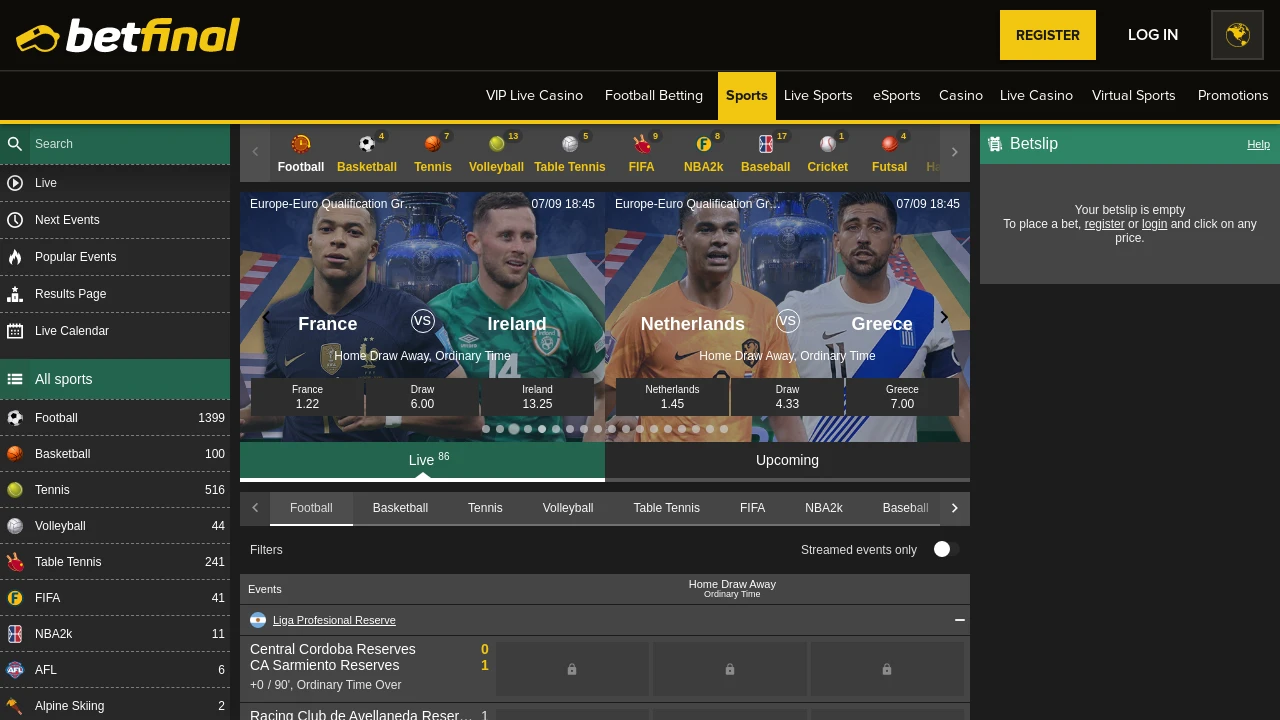Click the Basketball icon in sidebar list
1280x720 pixels.
[15, 454]
